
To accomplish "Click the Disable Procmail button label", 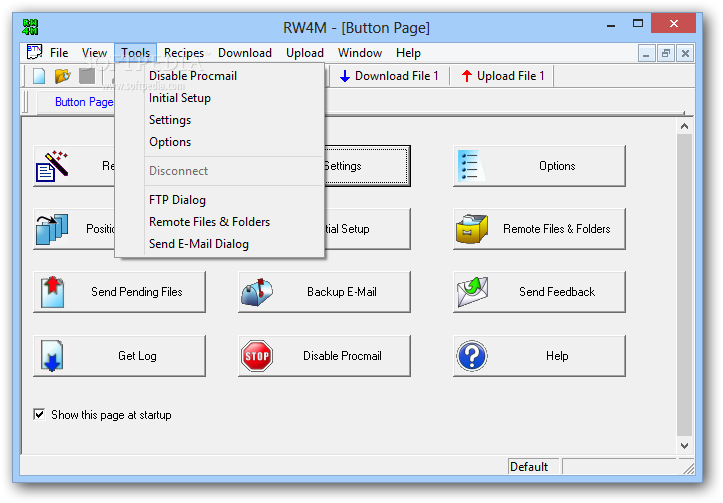I will 342,356.
